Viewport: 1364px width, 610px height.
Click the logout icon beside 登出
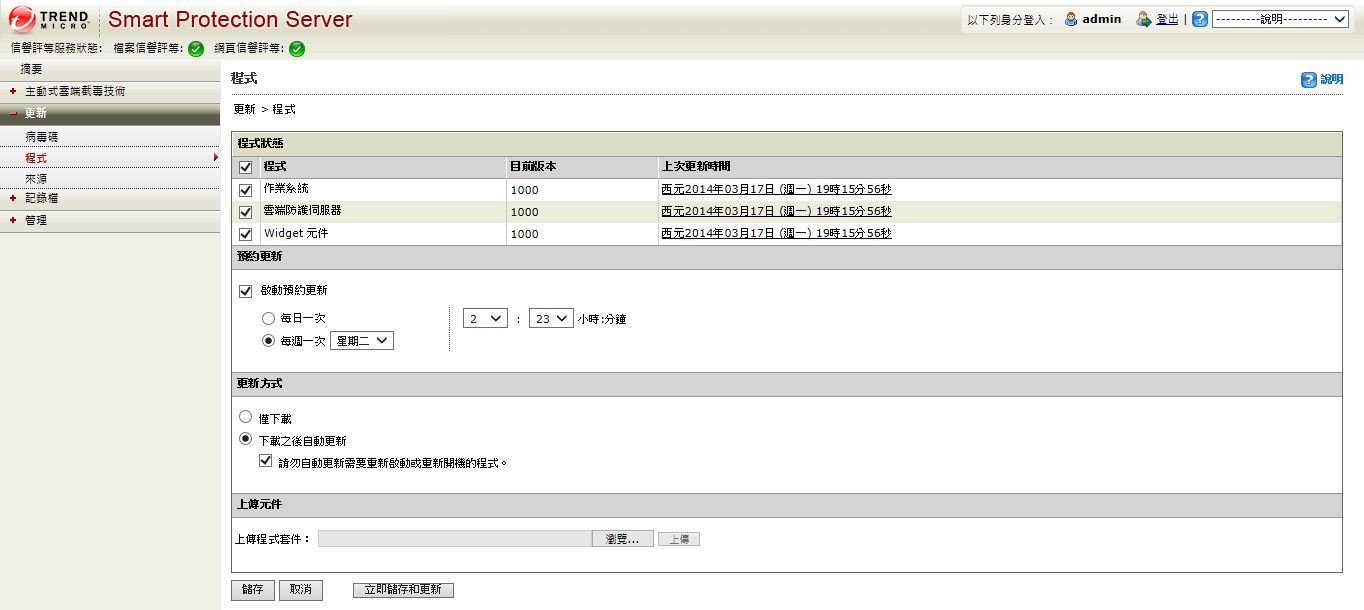(1144, 19)
